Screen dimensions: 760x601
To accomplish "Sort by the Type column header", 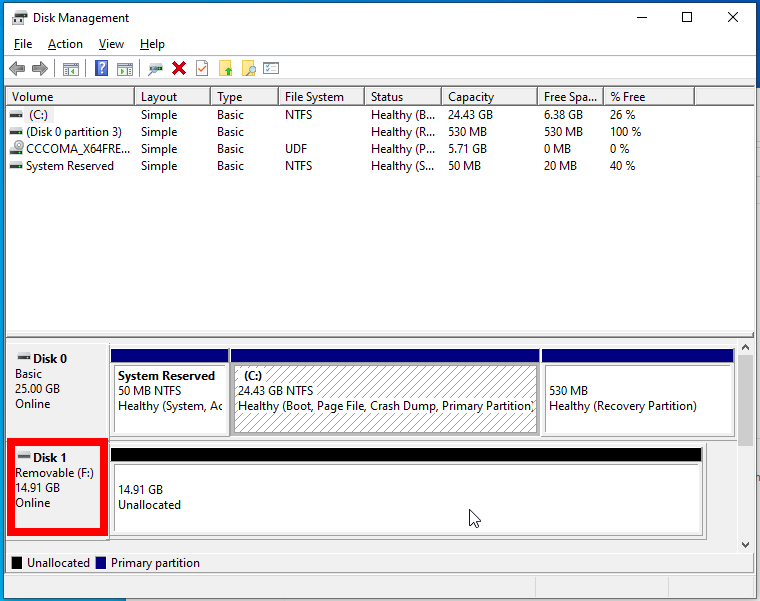I will (245, 96).
